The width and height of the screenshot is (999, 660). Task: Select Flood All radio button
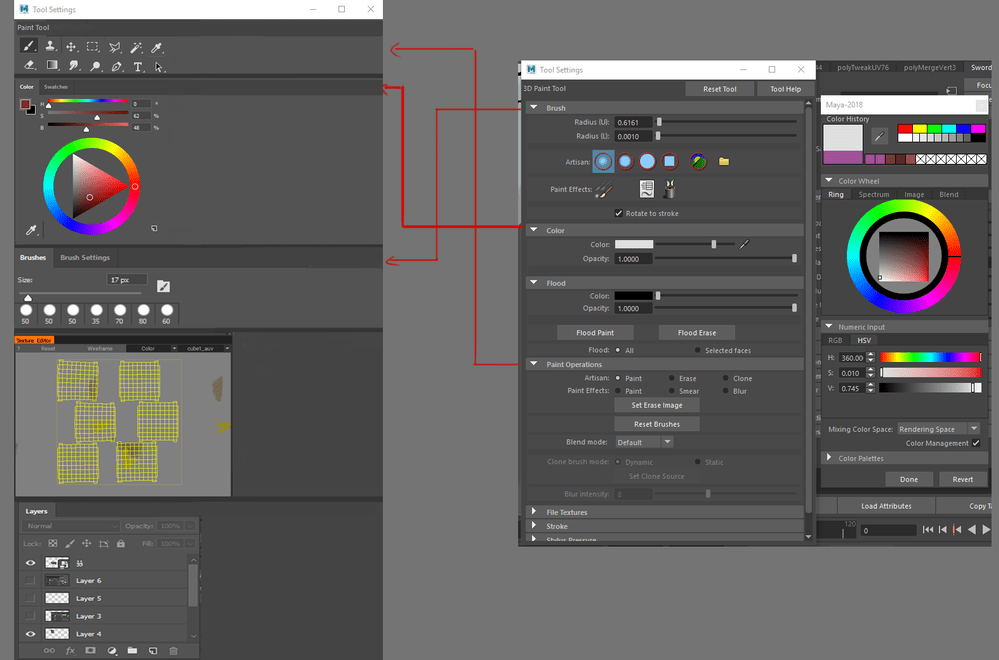click(x=618, y=350)
